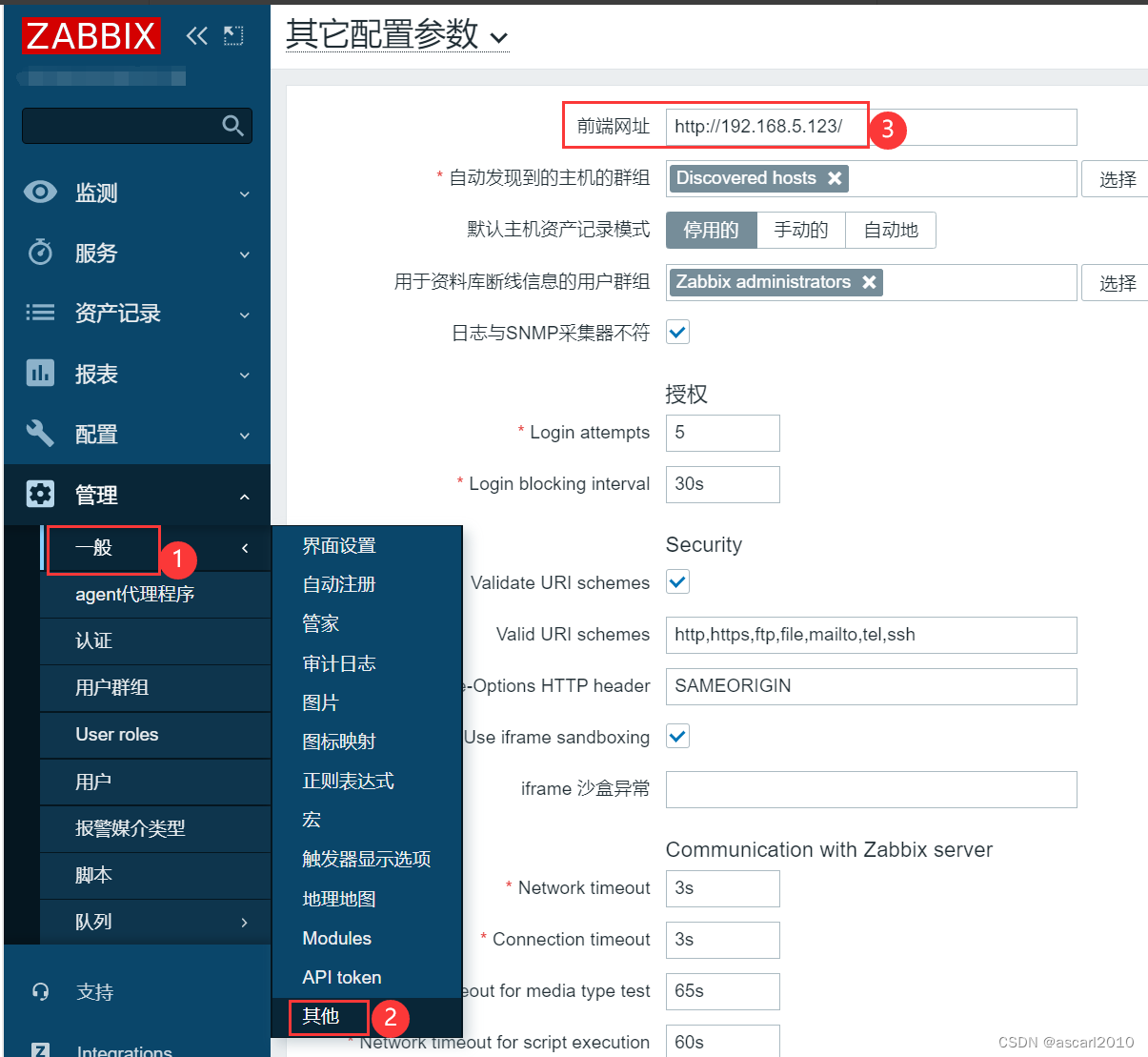
Task: Open the 其它配置参数 heading dropdown
Action: tap(499, 37)
